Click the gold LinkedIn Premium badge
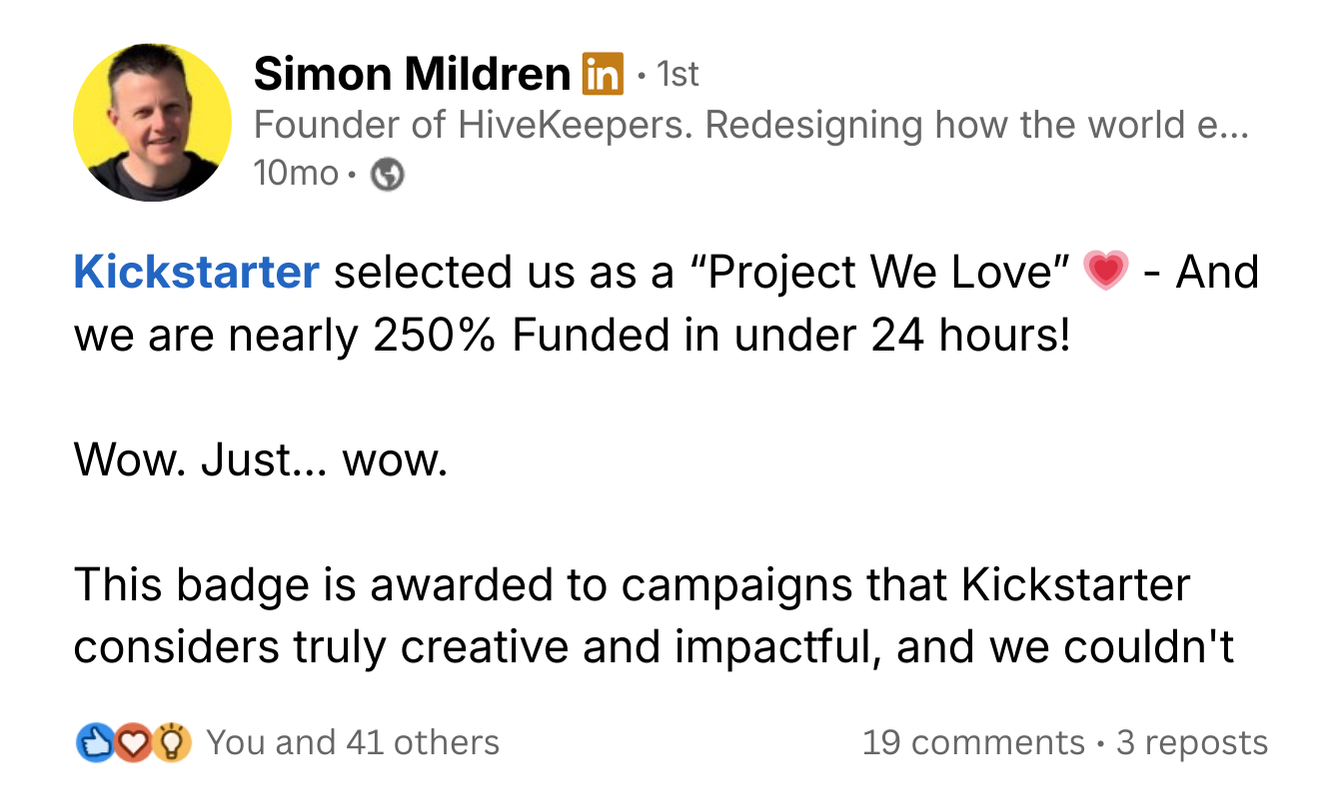This screenshot has height=812, width=1344. coord(601,74)
